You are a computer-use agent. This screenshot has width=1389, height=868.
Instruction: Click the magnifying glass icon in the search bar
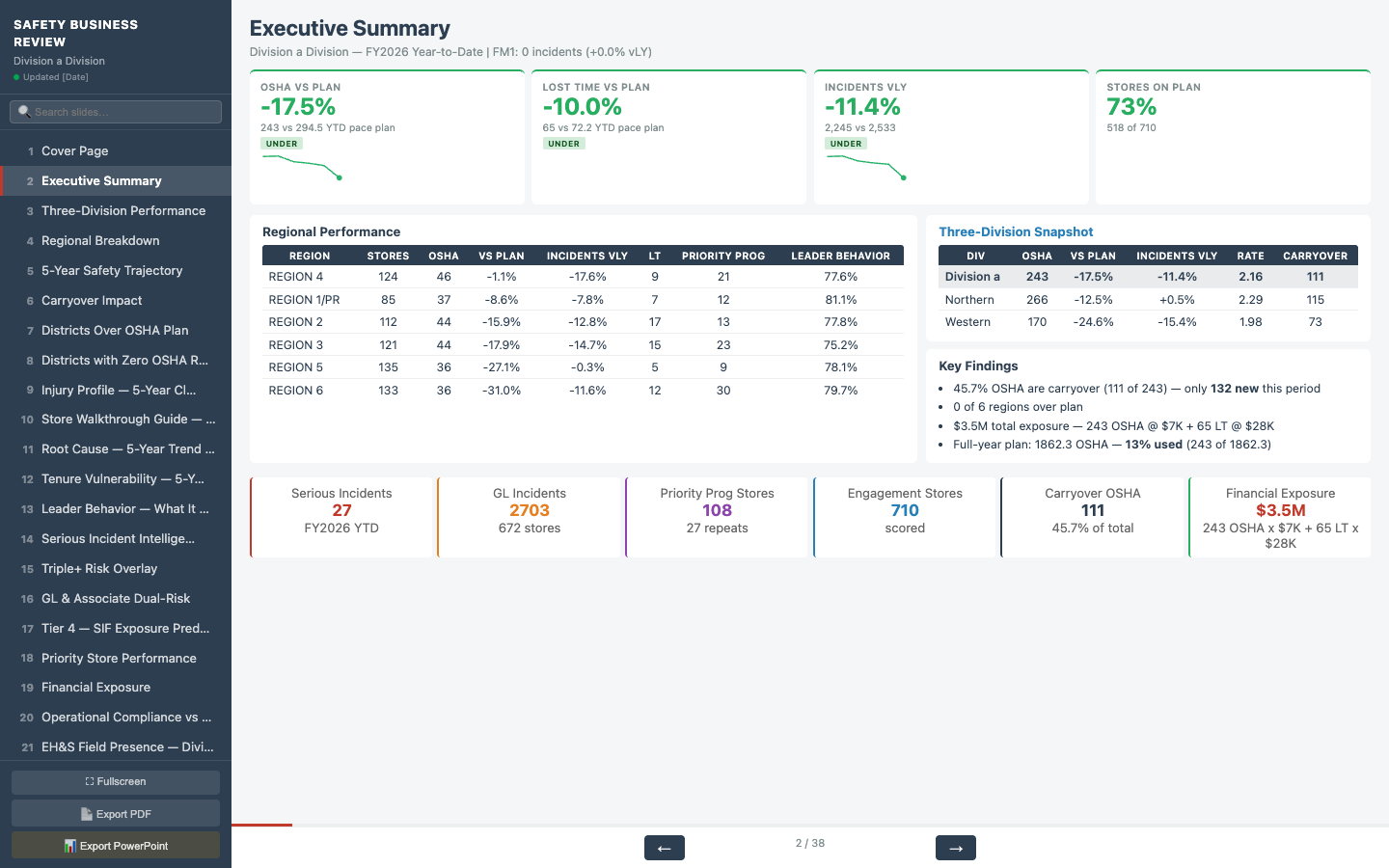(23, 111)
